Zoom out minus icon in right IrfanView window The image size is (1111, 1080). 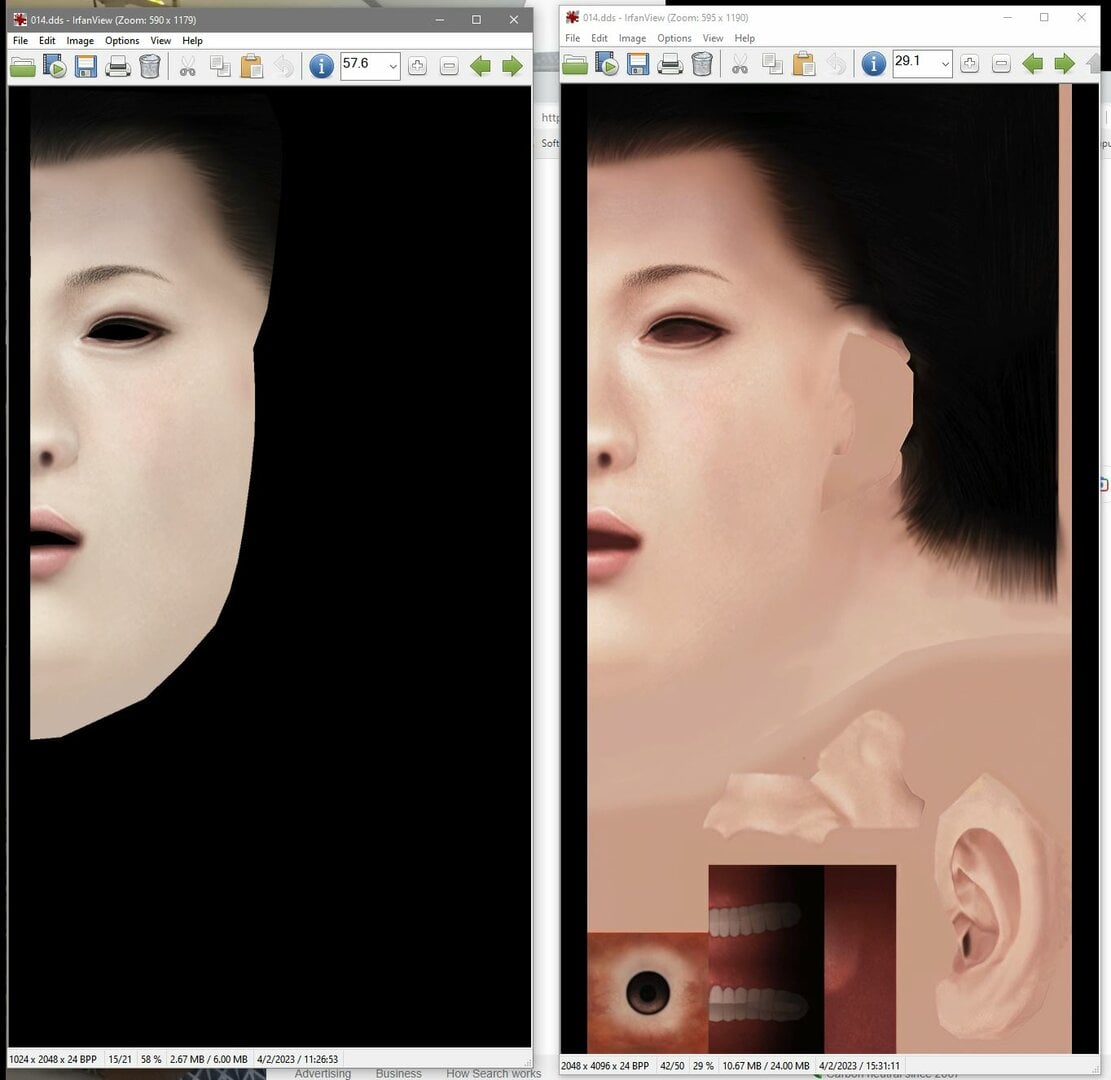pyautogui.click(x=1000, y=64)
